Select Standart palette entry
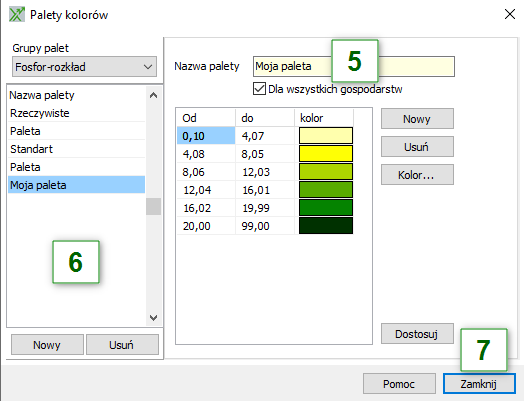This screenshot has width=524, height=401. pyautogui.click(x=77, y=149)
